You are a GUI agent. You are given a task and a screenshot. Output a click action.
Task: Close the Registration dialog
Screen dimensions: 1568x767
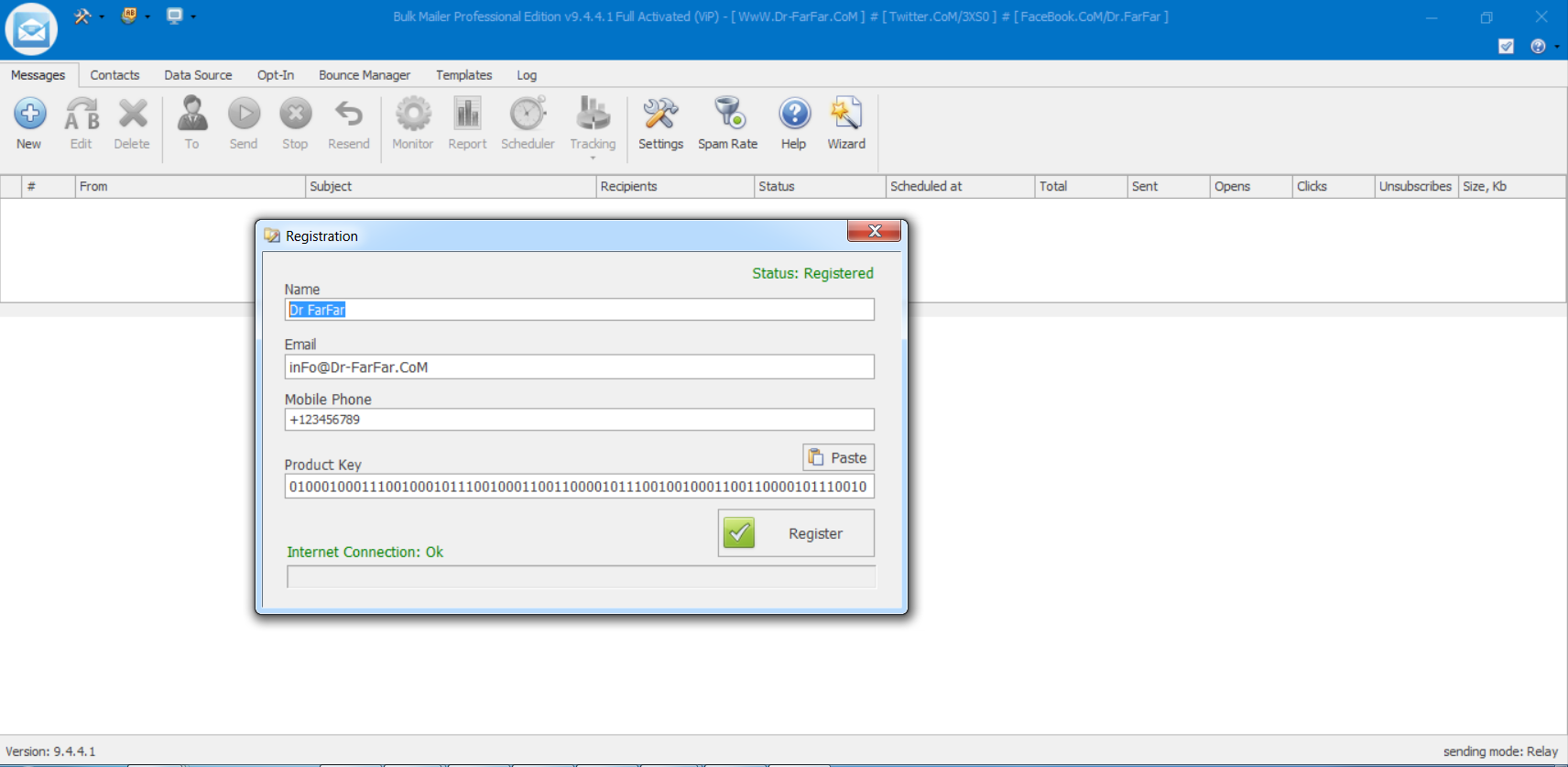[874, 231]
